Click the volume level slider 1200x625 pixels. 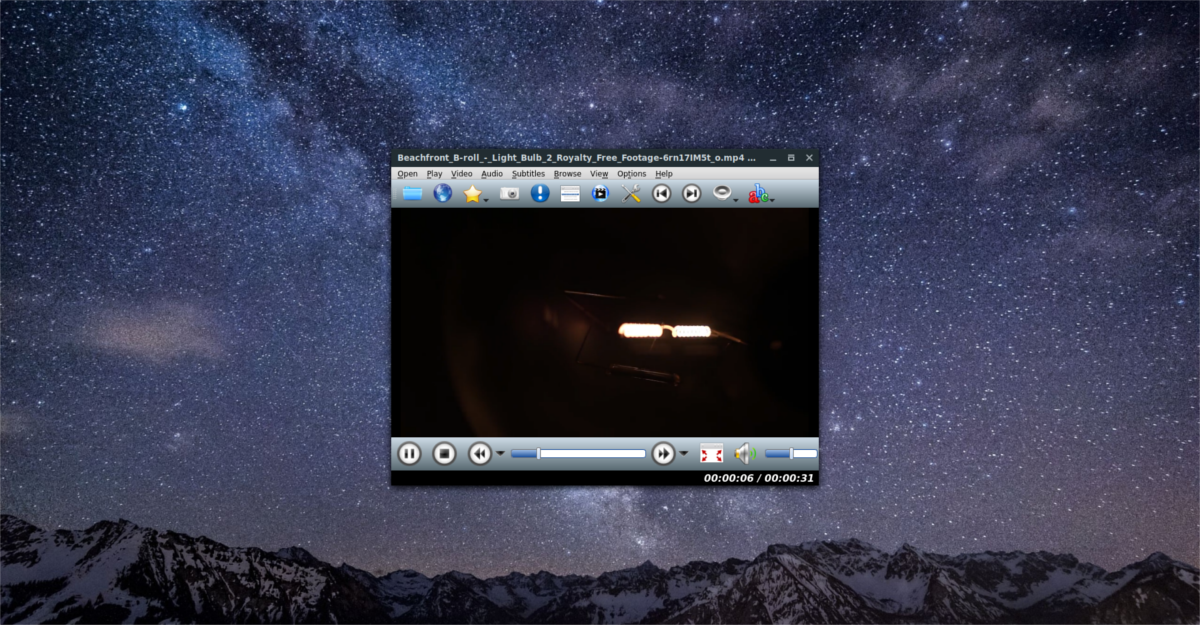pyautogui.click(x=791, y=453)
